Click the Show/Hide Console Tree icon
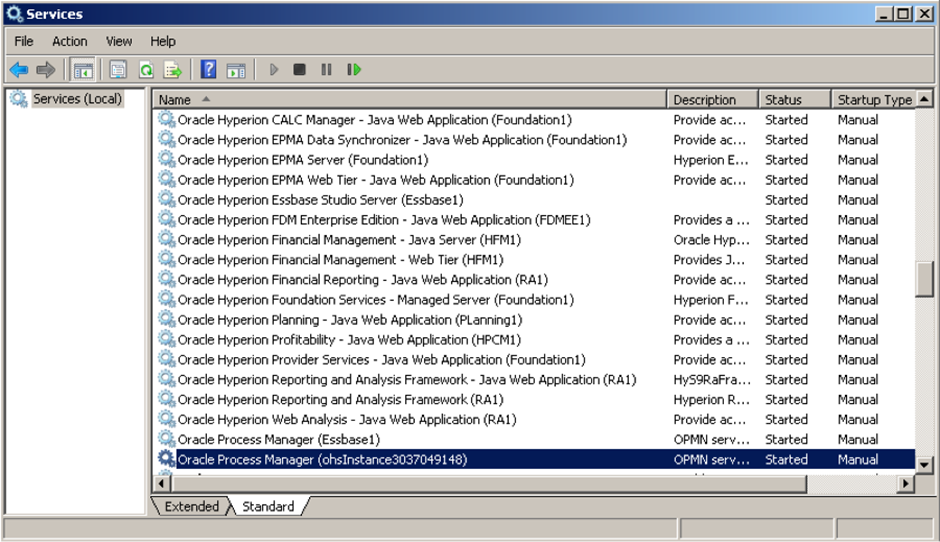 (x=83, y=70)
